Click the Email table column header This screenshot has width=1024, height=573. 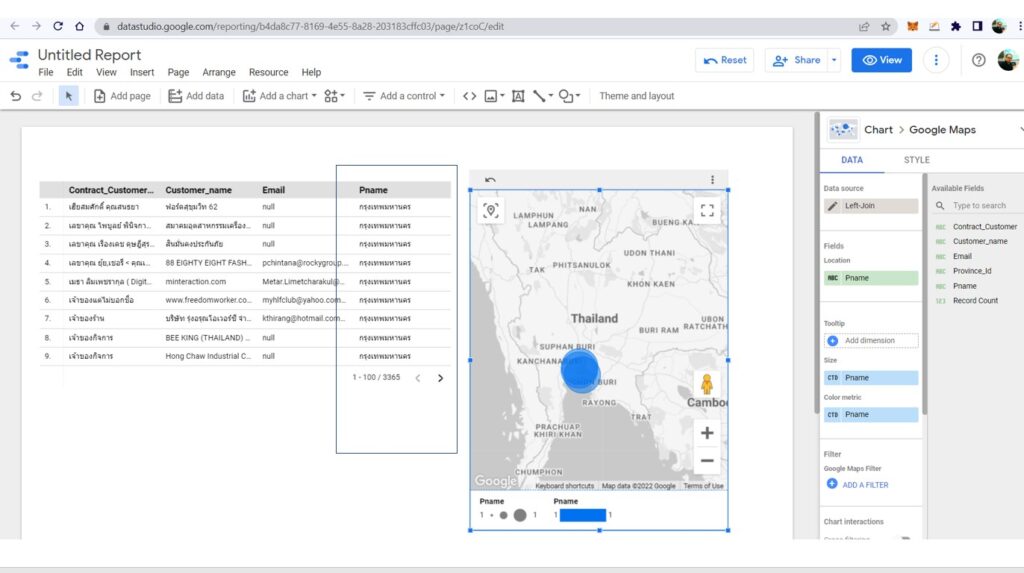click(274, 190)
